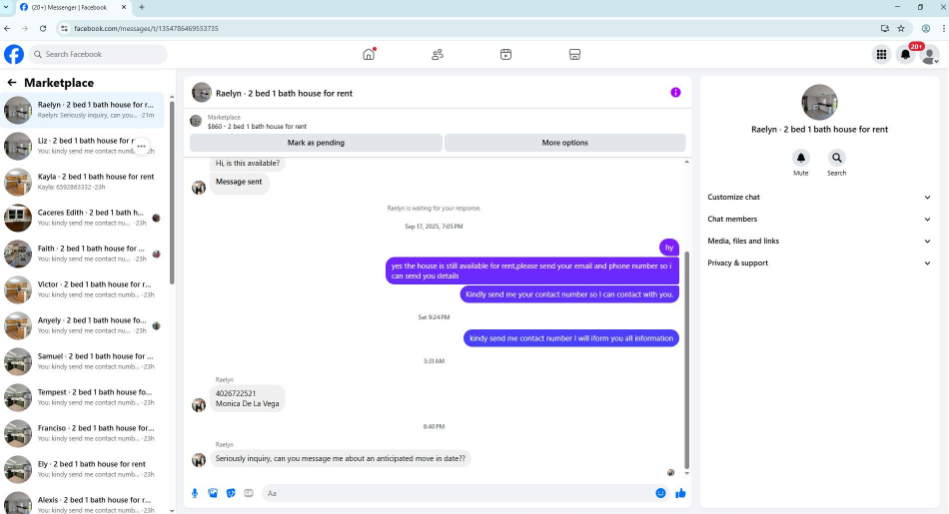Click the purple 'hy' message bubble
This screenshot has width=949, height=514.
669,248
